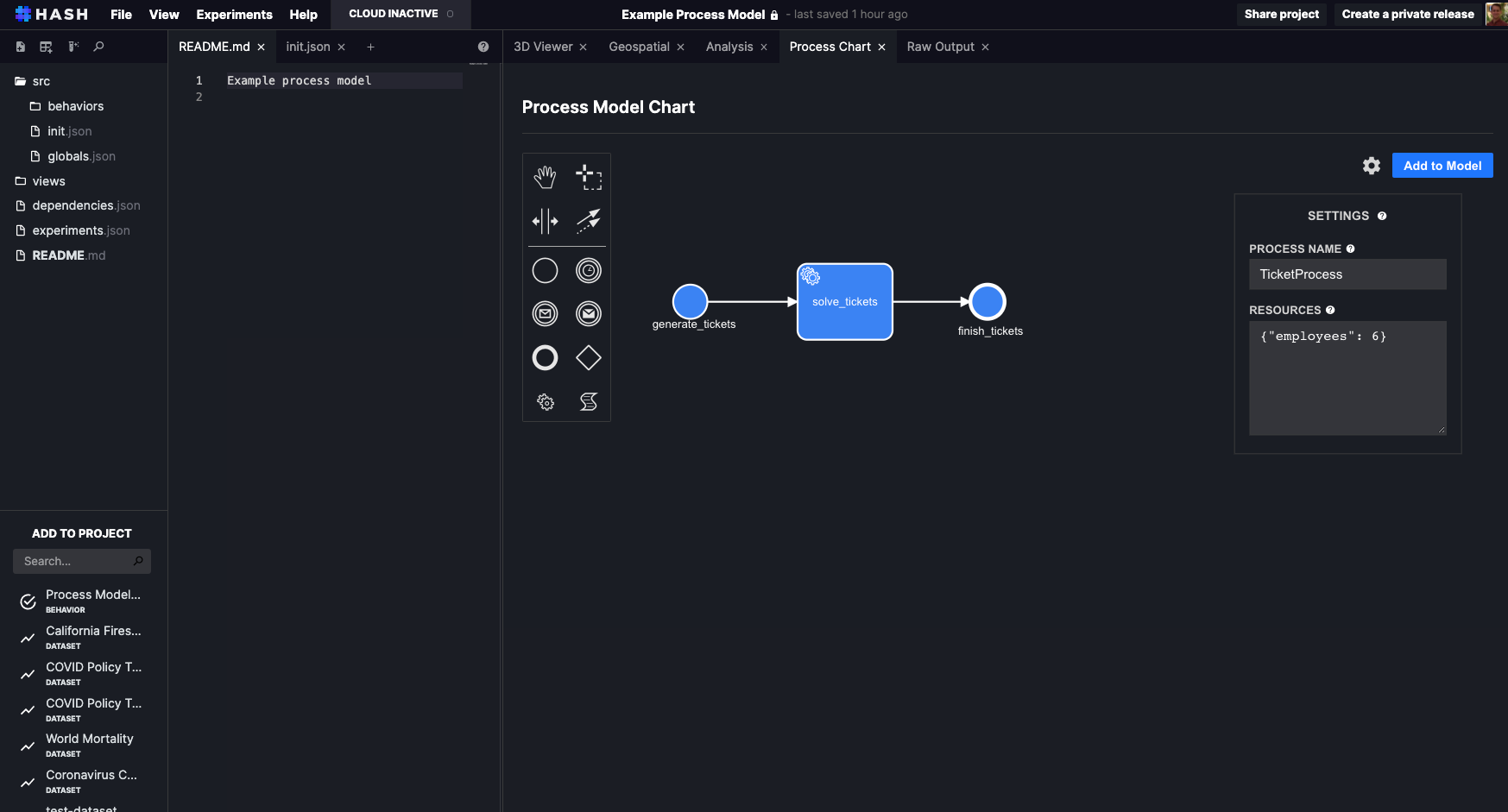Select the thick circle sink block shape
Viewport: 1508px width, 812px height.
(545, 357)
